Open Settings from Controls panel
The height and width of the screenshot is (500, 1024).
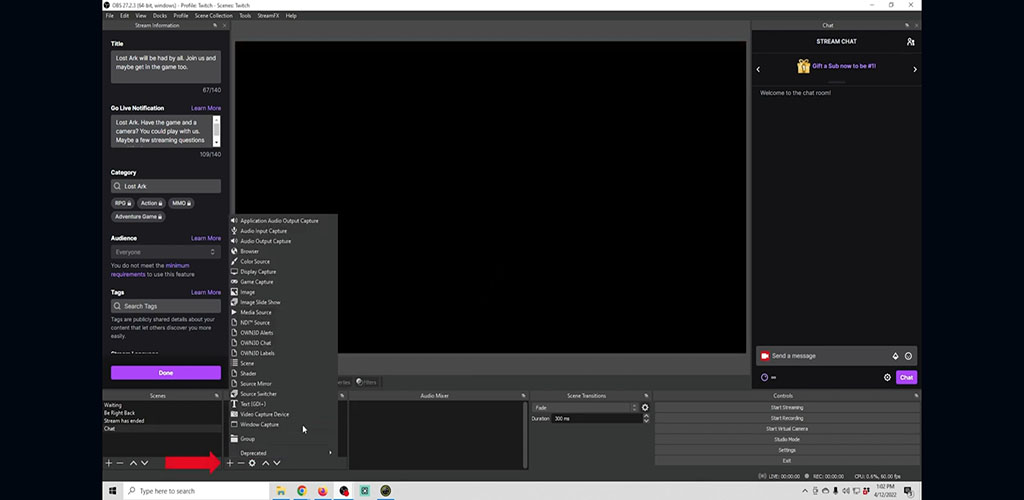(x=787, y=450)
